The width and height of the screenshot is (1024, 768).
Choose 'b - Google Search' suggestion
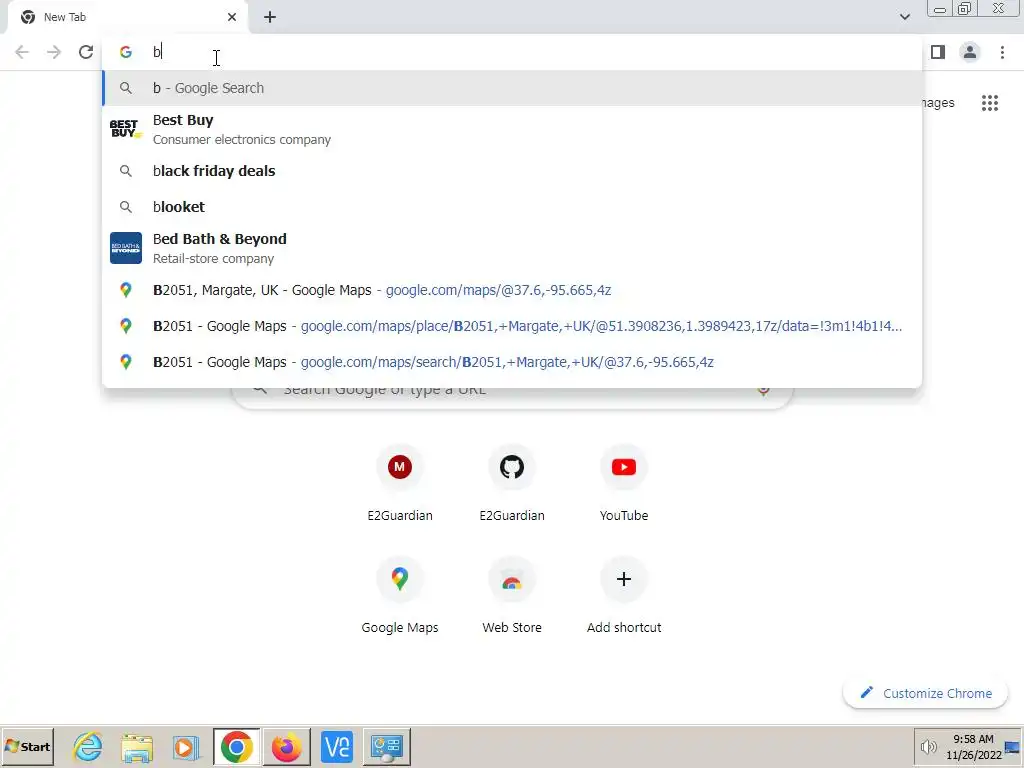point(512,88)
